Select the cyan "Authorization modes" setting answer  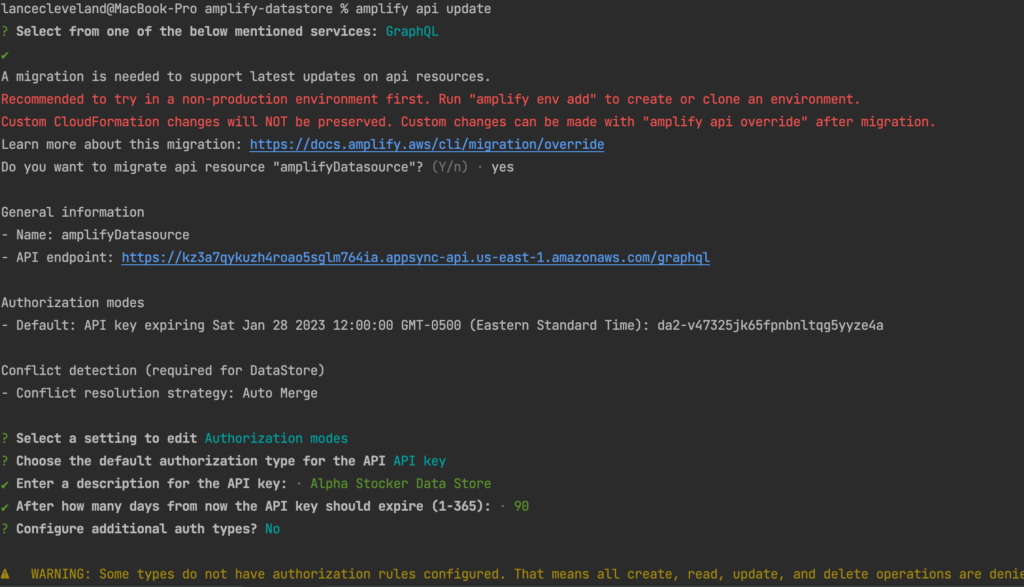pos(276,438)
